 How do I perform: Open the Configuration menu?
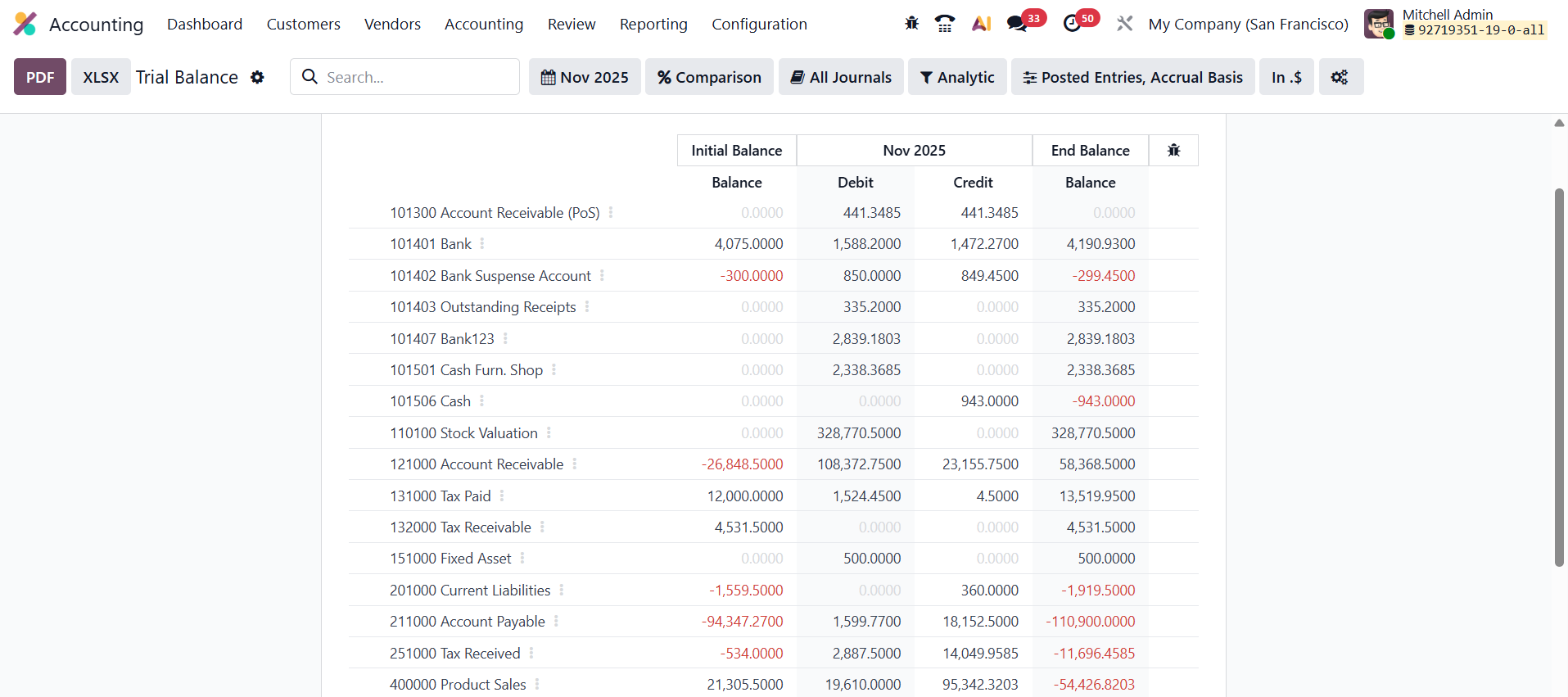click(759, 25)
